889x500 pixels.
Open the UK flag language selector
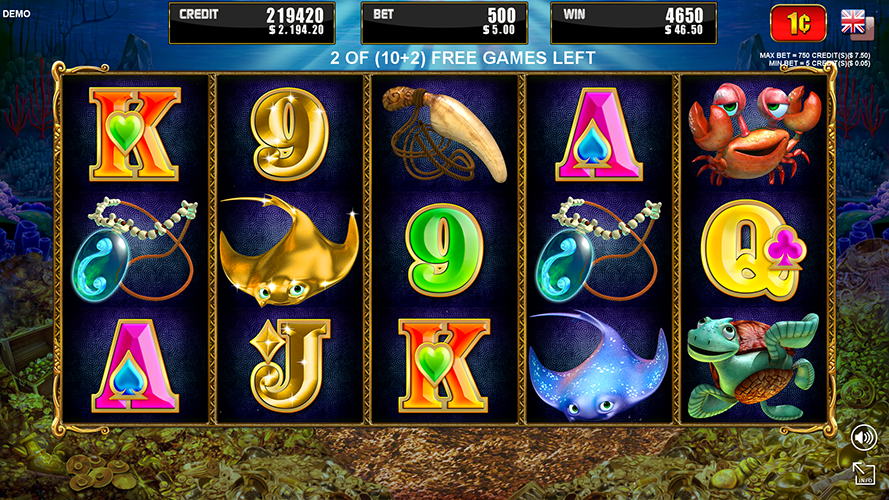856,23
